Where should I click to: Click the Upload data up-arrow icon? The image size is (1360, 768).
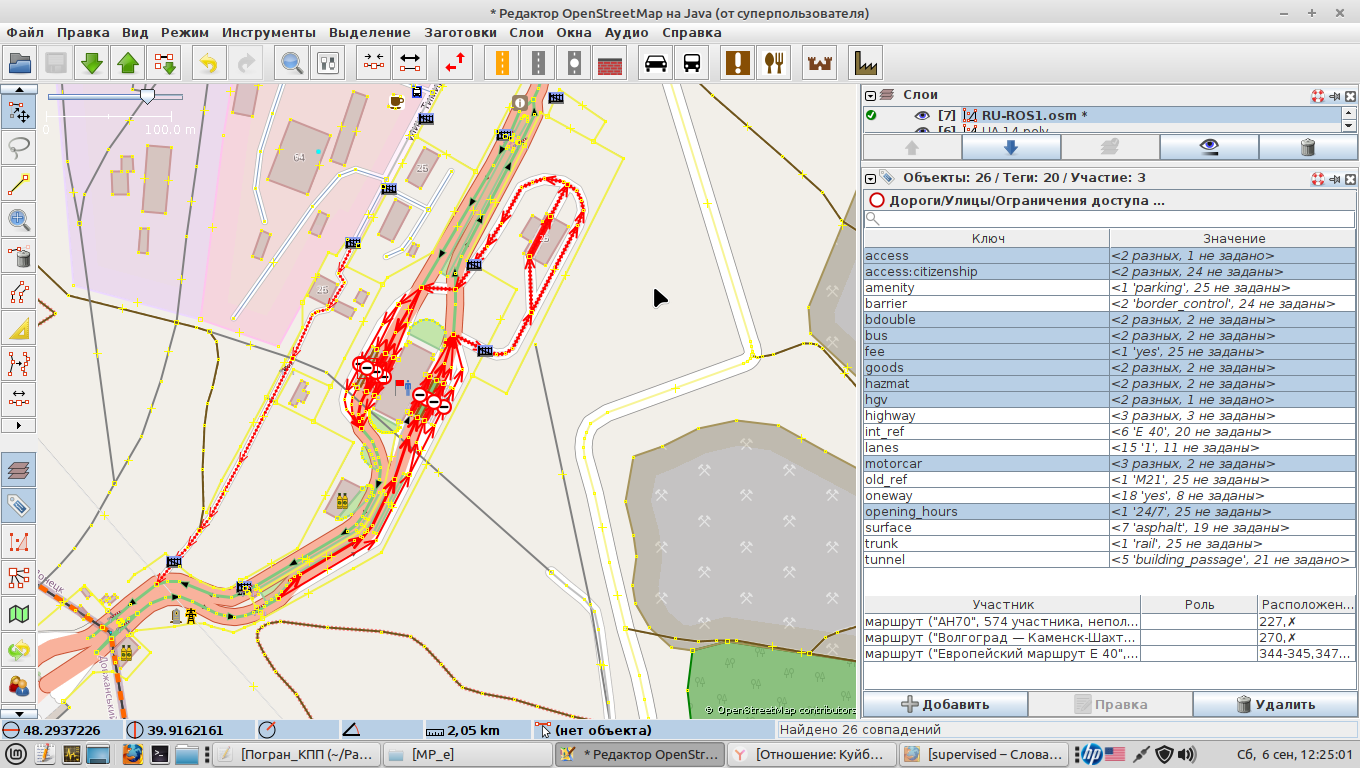[128, 63]
